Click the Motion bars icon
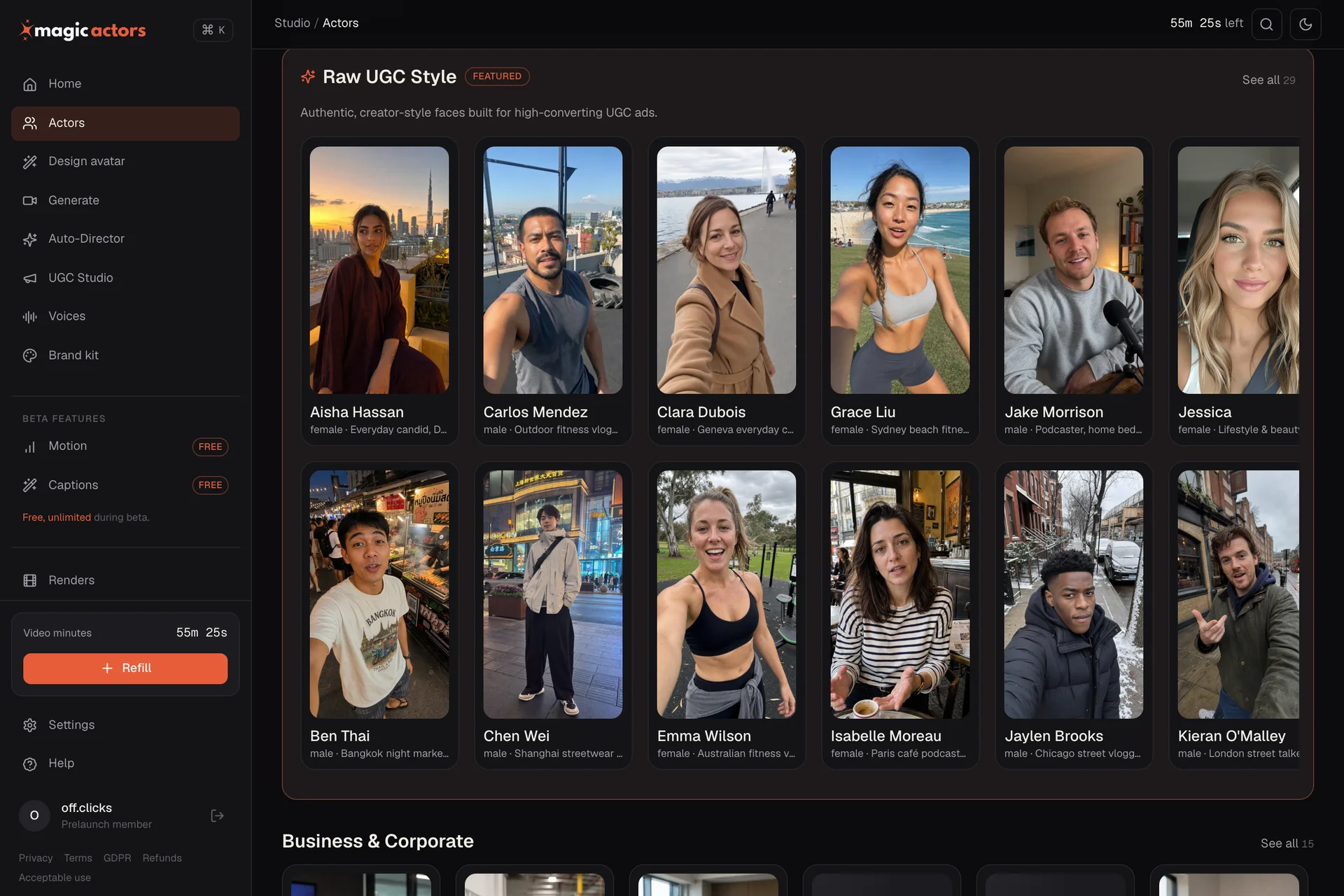The image size is (1344, 896). pyautogui.click(x=30, y=447)
